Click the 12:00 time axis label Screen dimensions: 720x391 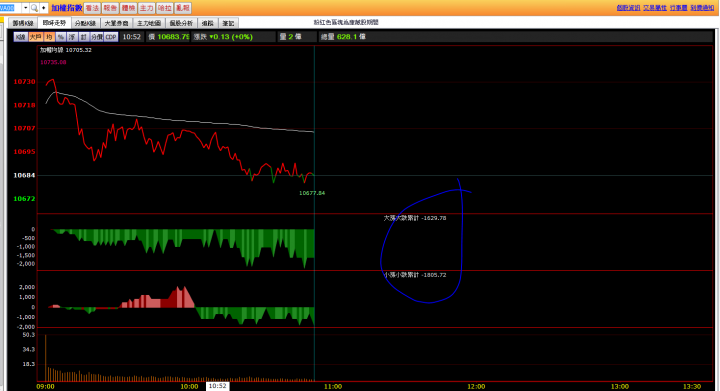point(476,387)
